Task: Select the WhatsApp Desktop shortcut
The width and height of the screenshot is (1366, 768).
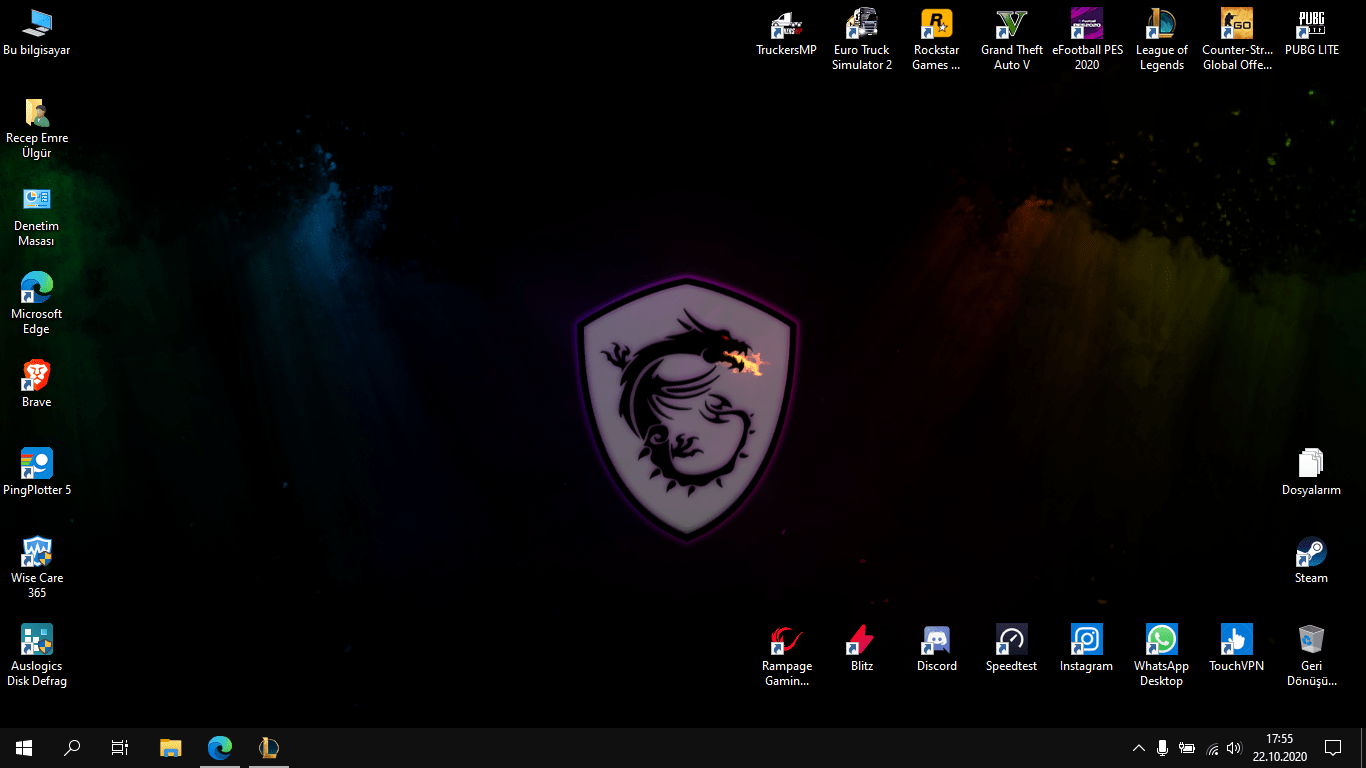Action: pyautogui.click(x=1162, y=656)
